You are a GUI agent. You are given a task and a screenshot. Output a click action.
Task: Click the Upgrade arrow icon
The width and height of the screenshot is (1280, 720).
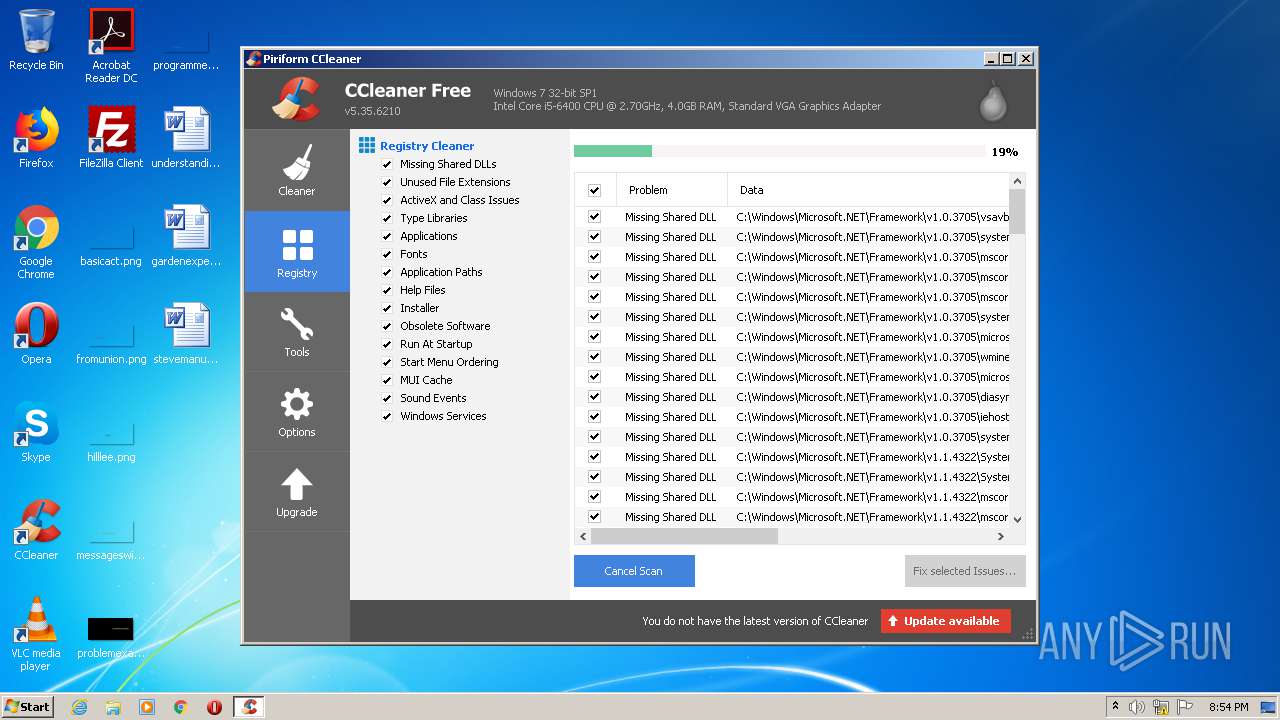point(296,485)
